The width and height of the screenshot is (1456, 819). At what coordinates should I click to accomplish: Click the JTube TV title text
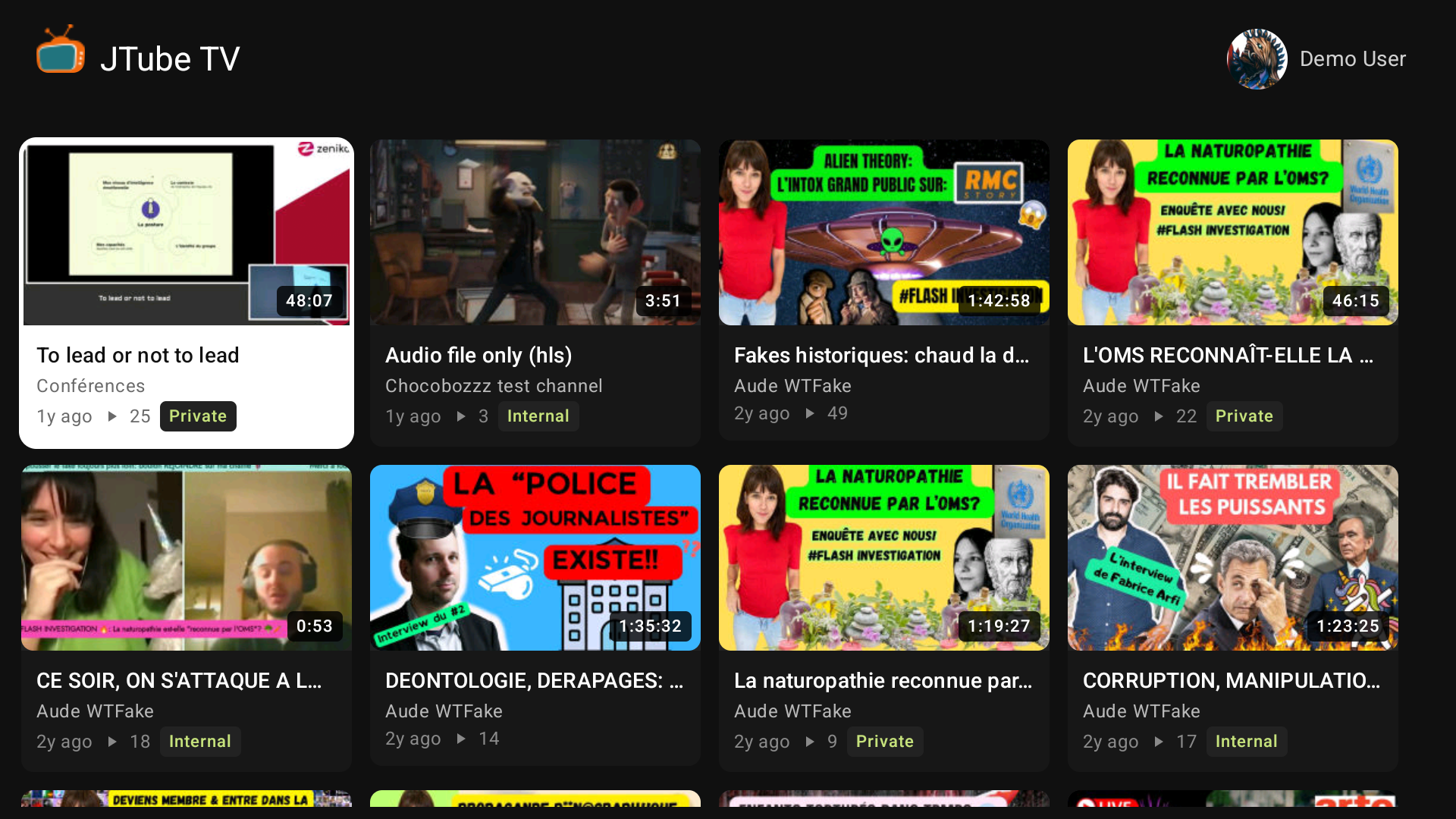click(170, 59)
